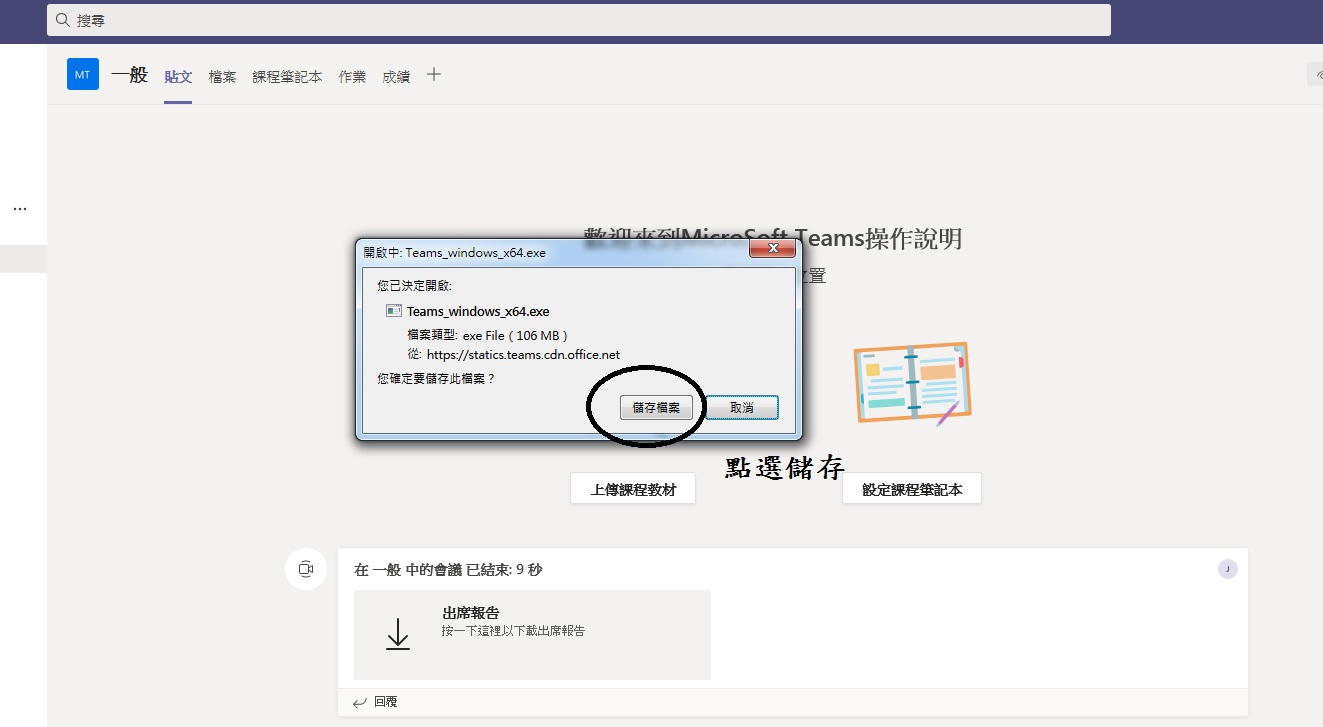The height and width of the screenshot is (727, 1323).
Task: Click the notebook illustration
Action: (x=912, y=383)
